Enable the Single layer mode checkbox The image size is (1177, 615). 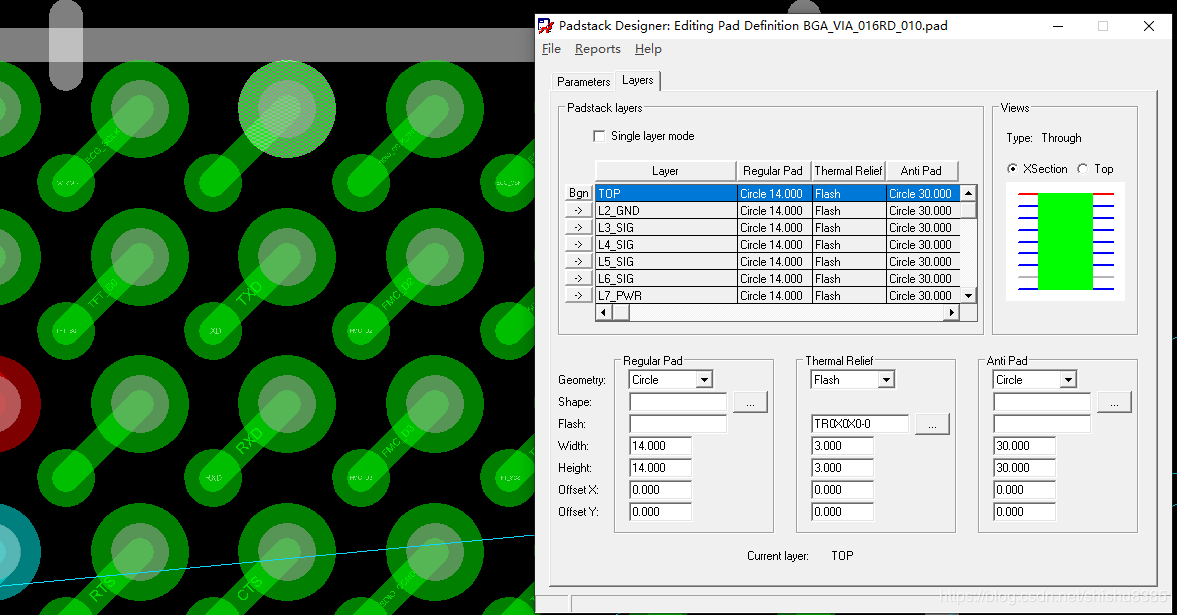pos(600,136)
